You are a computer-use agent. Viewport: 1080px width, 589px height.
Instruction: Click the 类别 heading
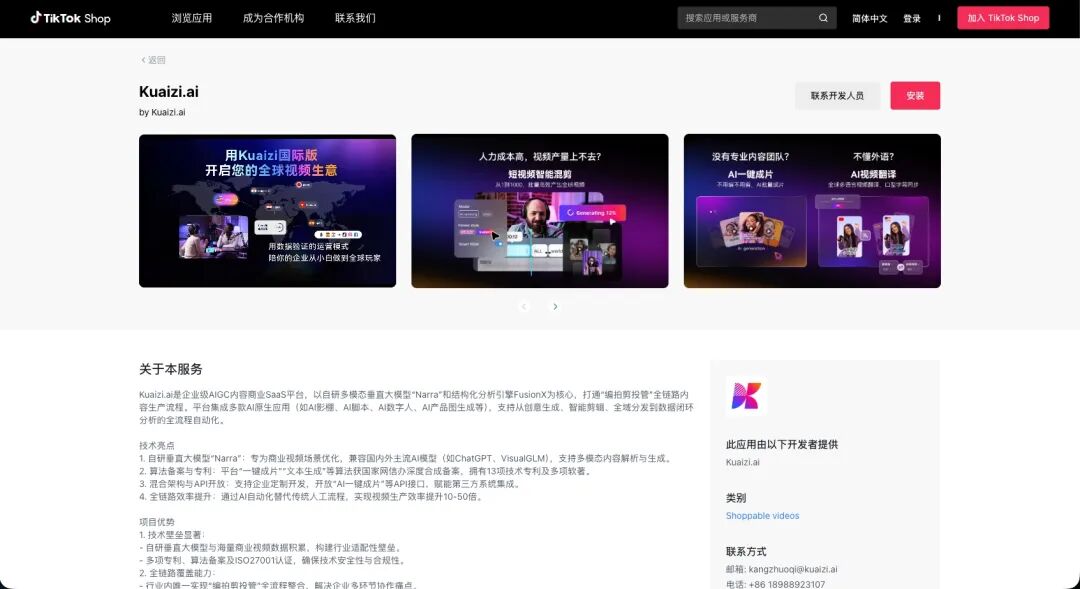coord(736,498)
